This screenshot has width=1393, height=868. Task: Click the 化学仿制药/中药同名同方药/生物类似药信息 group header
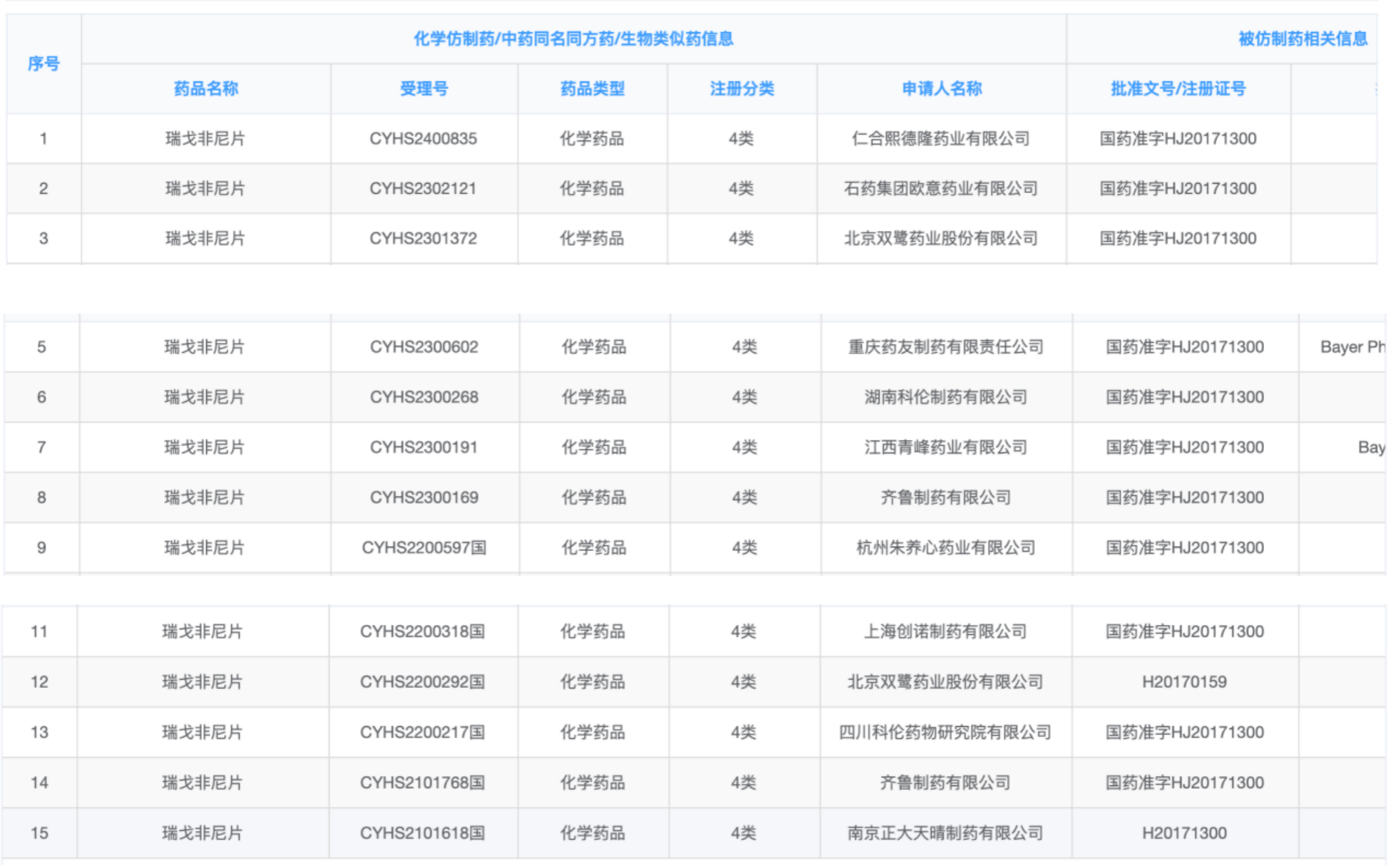point(574,39)
